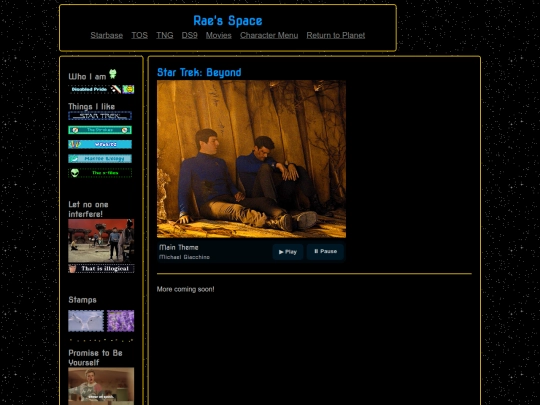Click the white bird stamp
Image resolution: width=540 pixels, height=405 pixels.
point(86,321)
